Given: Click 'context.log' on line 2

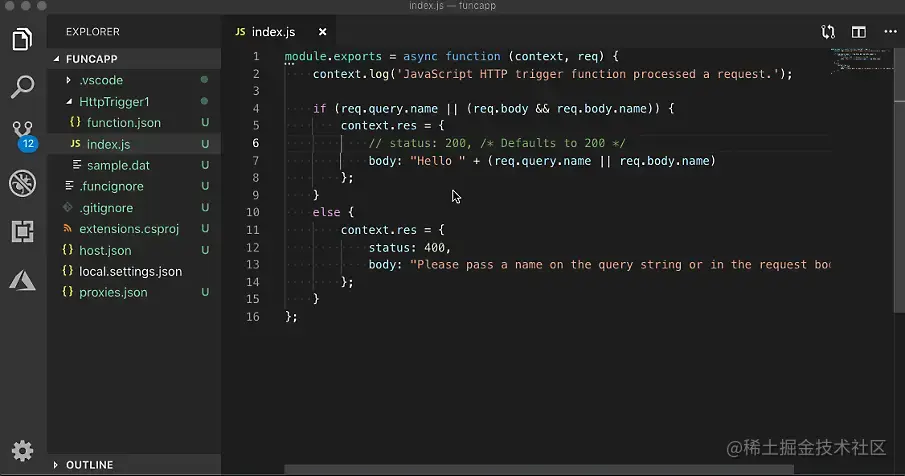Looking at the screenshot, I should click(351, 74).
